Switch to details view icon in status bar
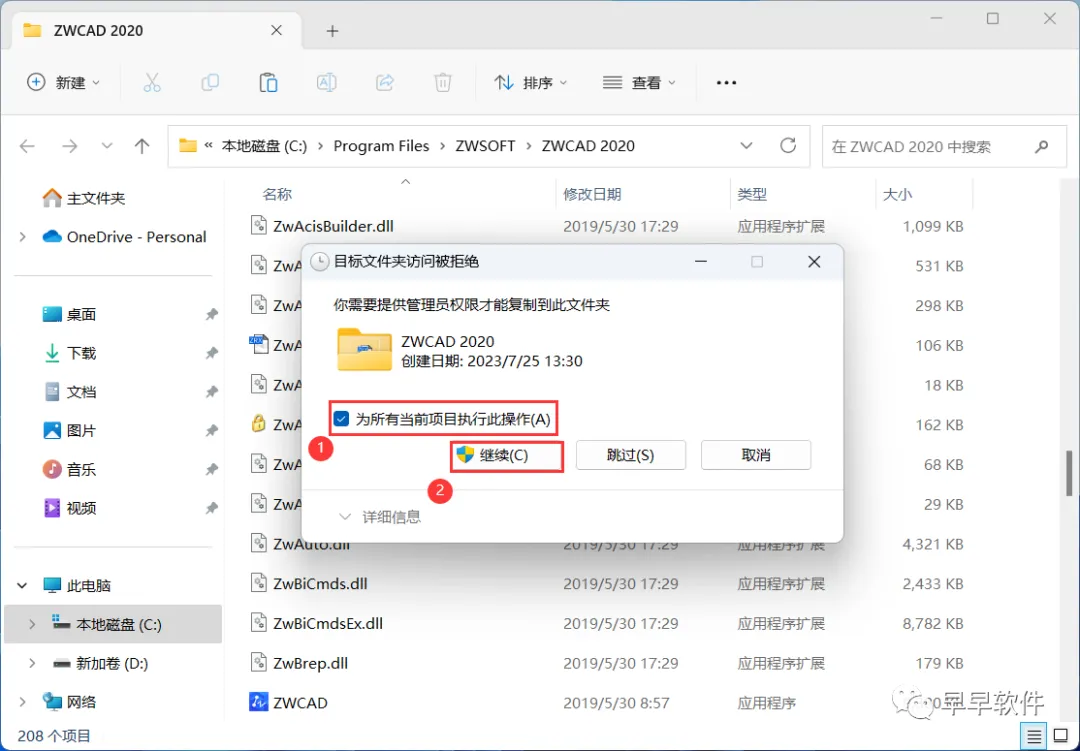Image resolution: width=1080 pixels, height=751 pixels. click(x=1034, y=737)
